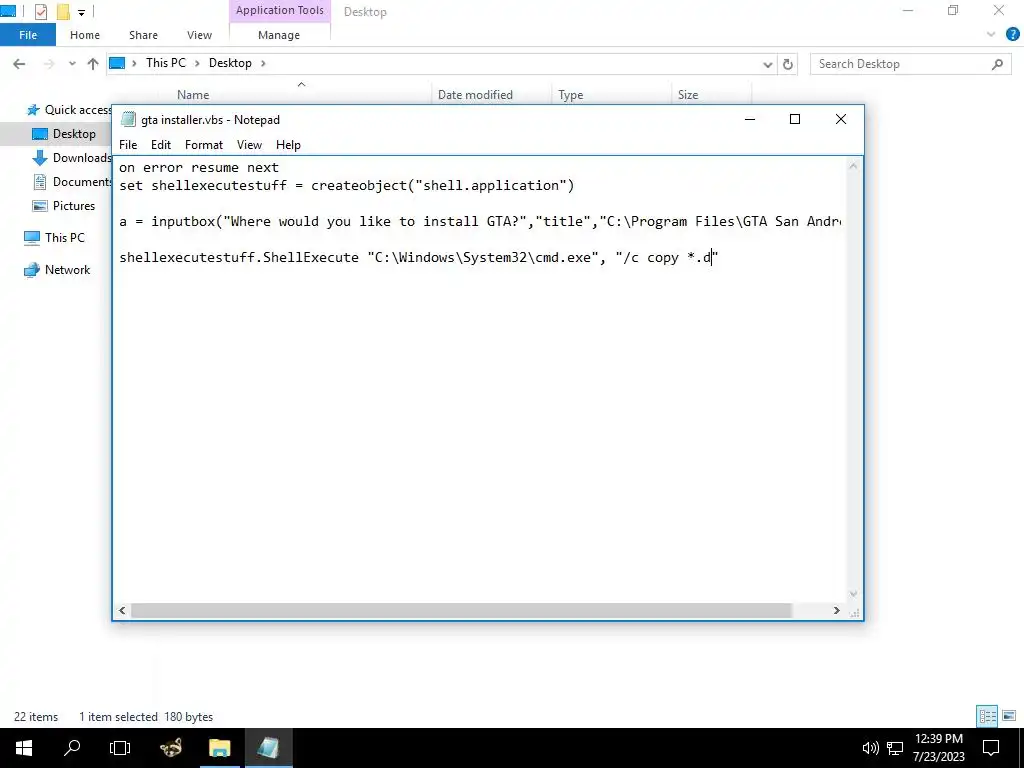The image size is (1024, 768).
Task: Select Desktop in the navigation pane
Action: [64, 134]
